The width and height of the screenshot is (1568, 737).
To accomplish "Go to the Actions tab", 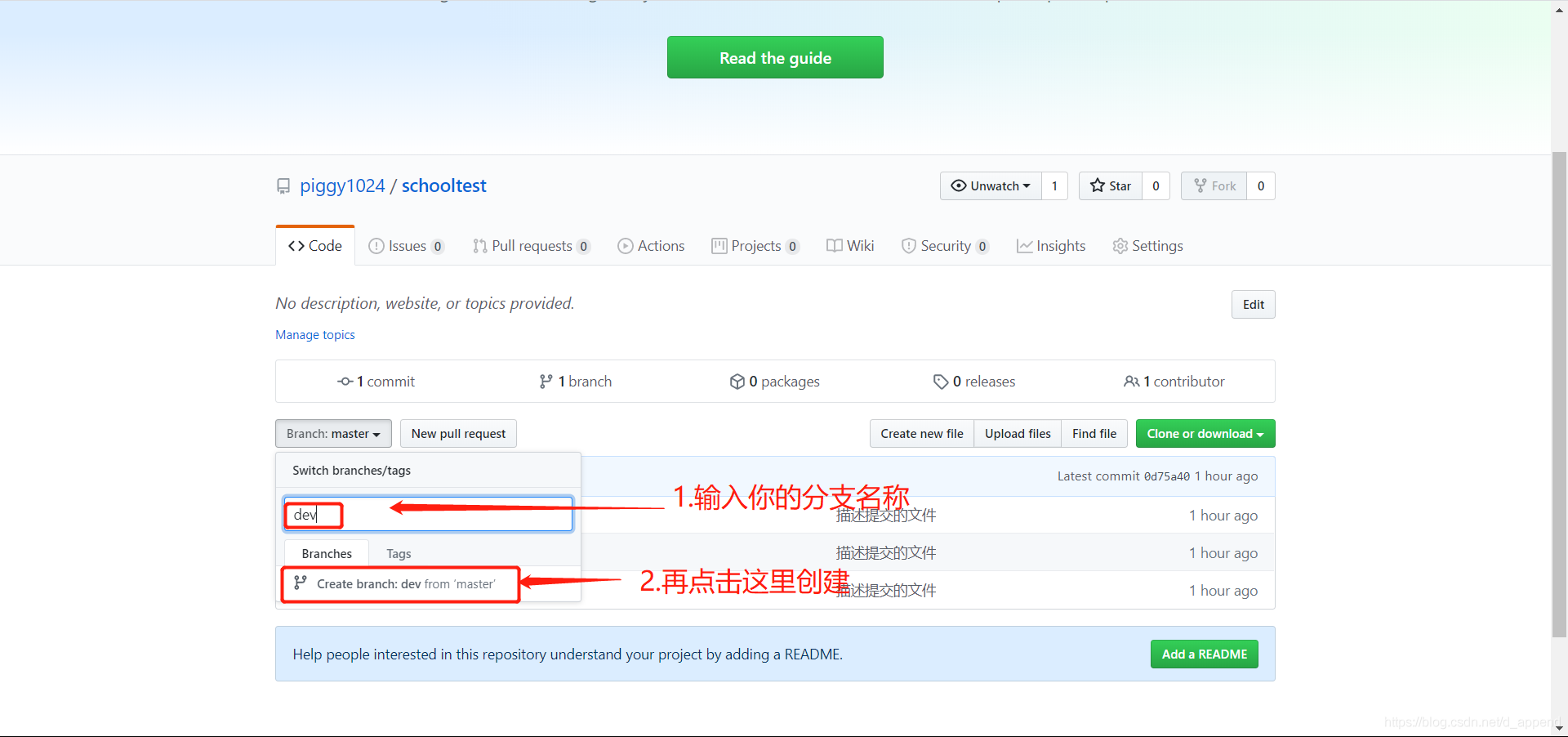I will [x=651, y=246].
